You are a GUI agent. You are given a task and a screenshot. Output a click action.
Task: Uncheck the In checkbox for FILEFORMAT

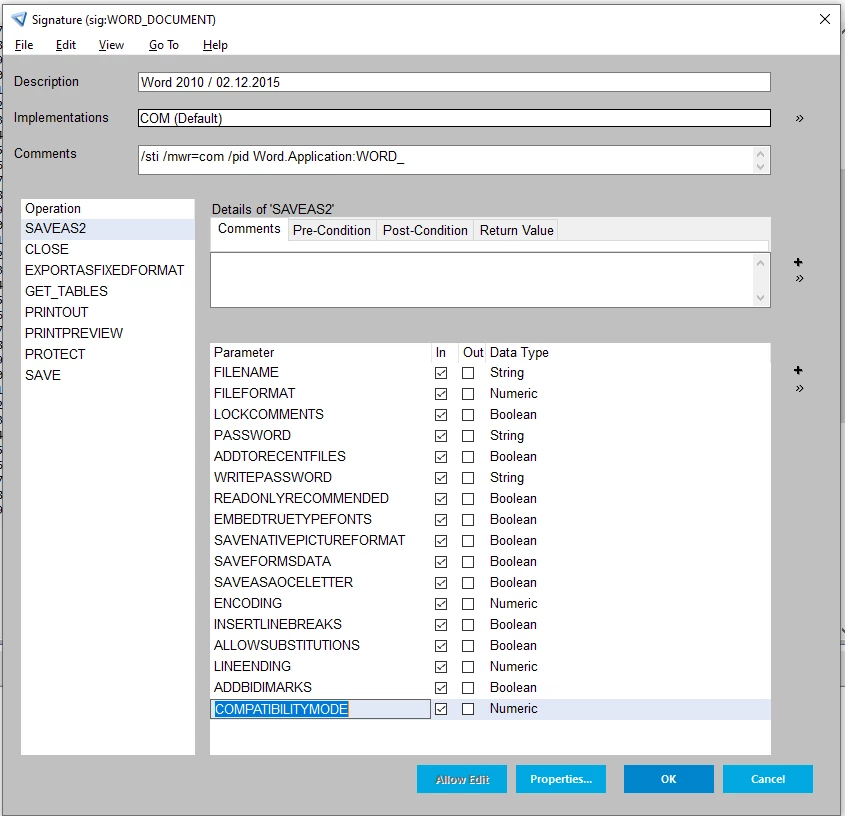pos(441,394)
